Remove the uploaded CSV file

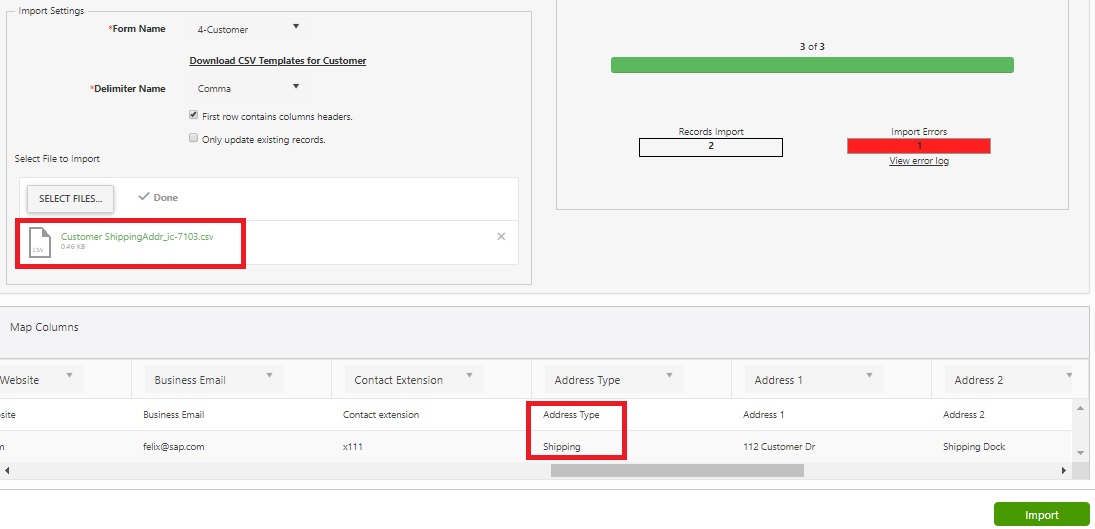[x=501, y=236]
